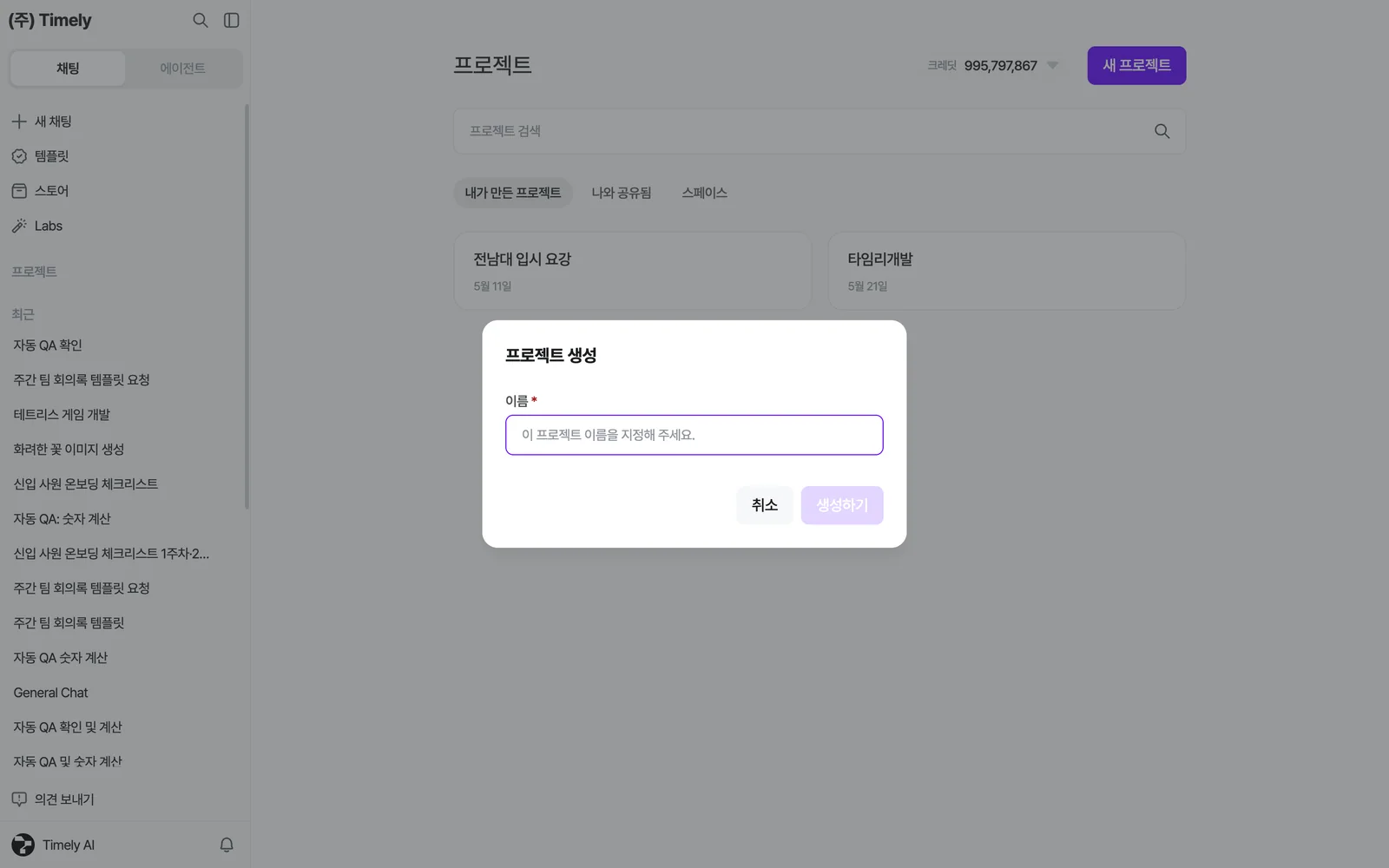
Task: Click the 취소 button in dialog
Action: pyautogui.click(x=765, y=505)
